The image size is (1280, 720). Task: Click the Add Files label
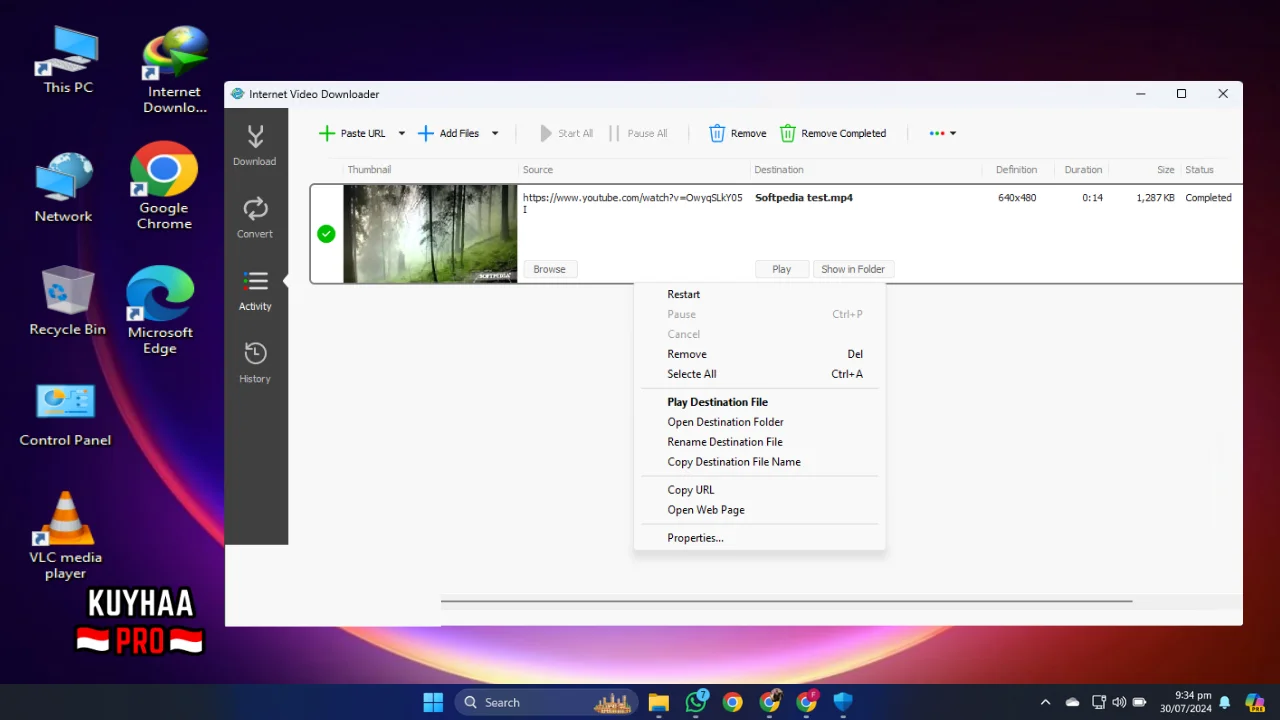[459, 133]
